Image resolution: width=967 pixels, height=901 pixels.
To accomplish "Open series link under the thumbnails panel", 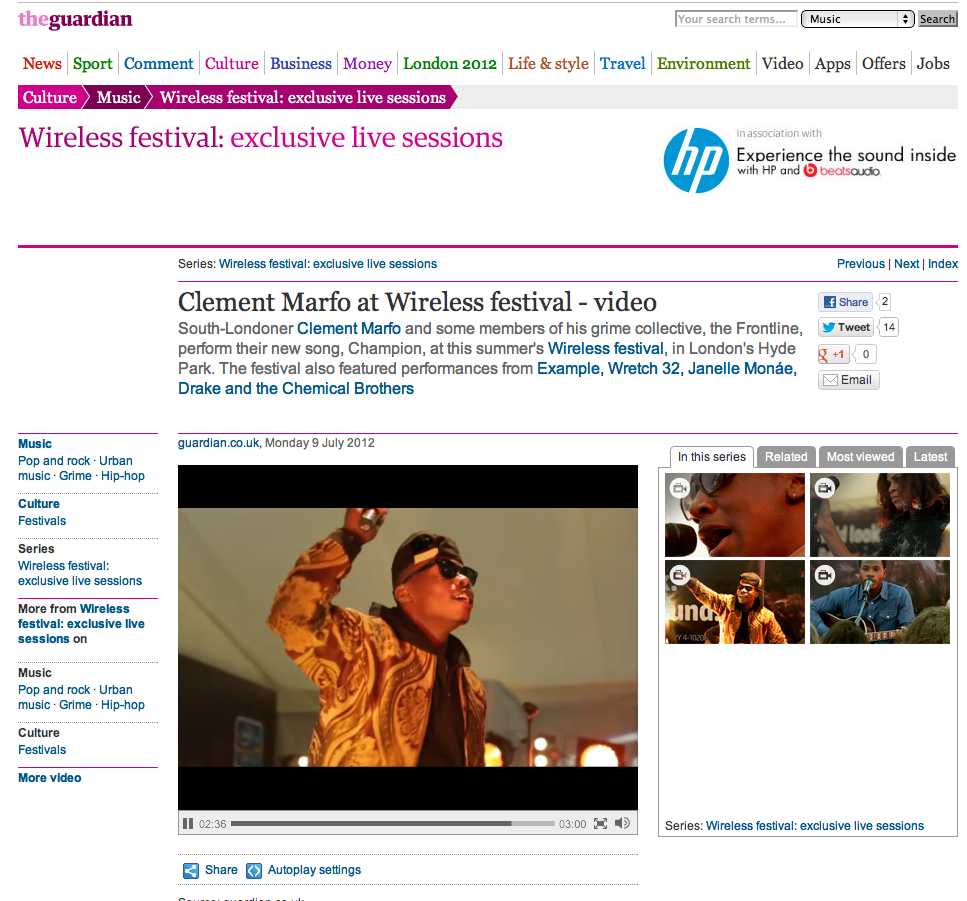I will 815,826.
